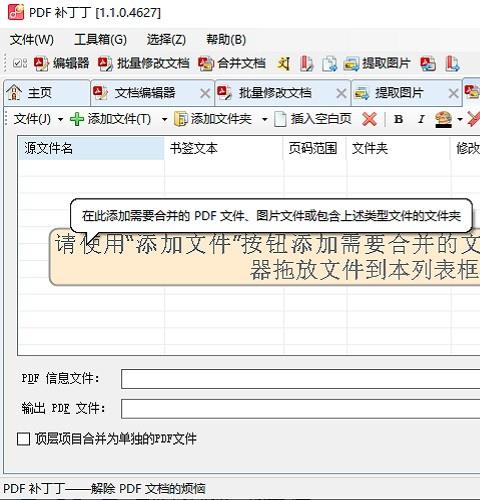This screenshot has width=480, height=500.
Task: Toggle italic bookmark text (I)
Action: tap(421, 119)
